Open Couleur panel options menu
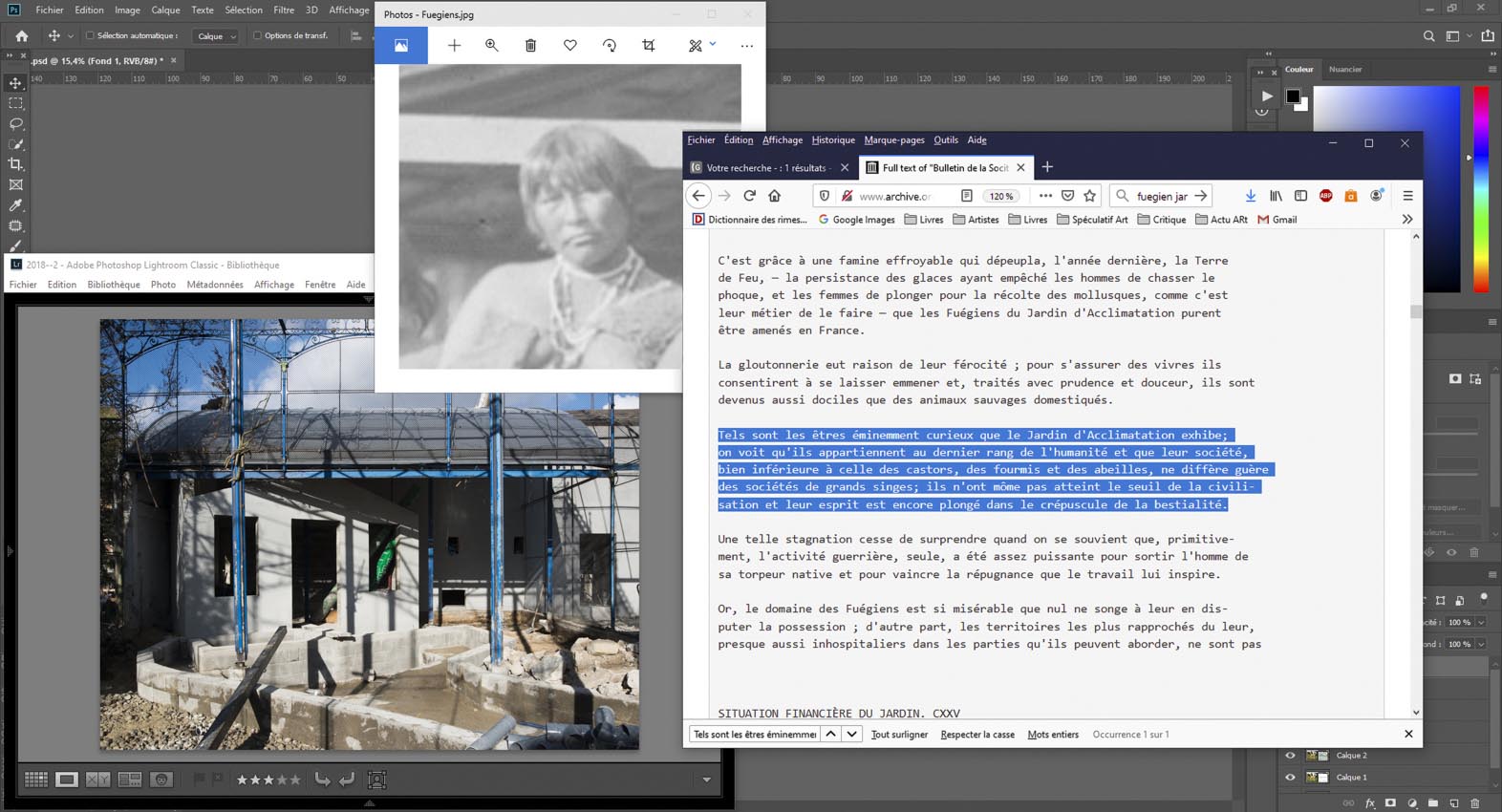The width and height of the screenshot is (1502, 812). click(1492, 70)
